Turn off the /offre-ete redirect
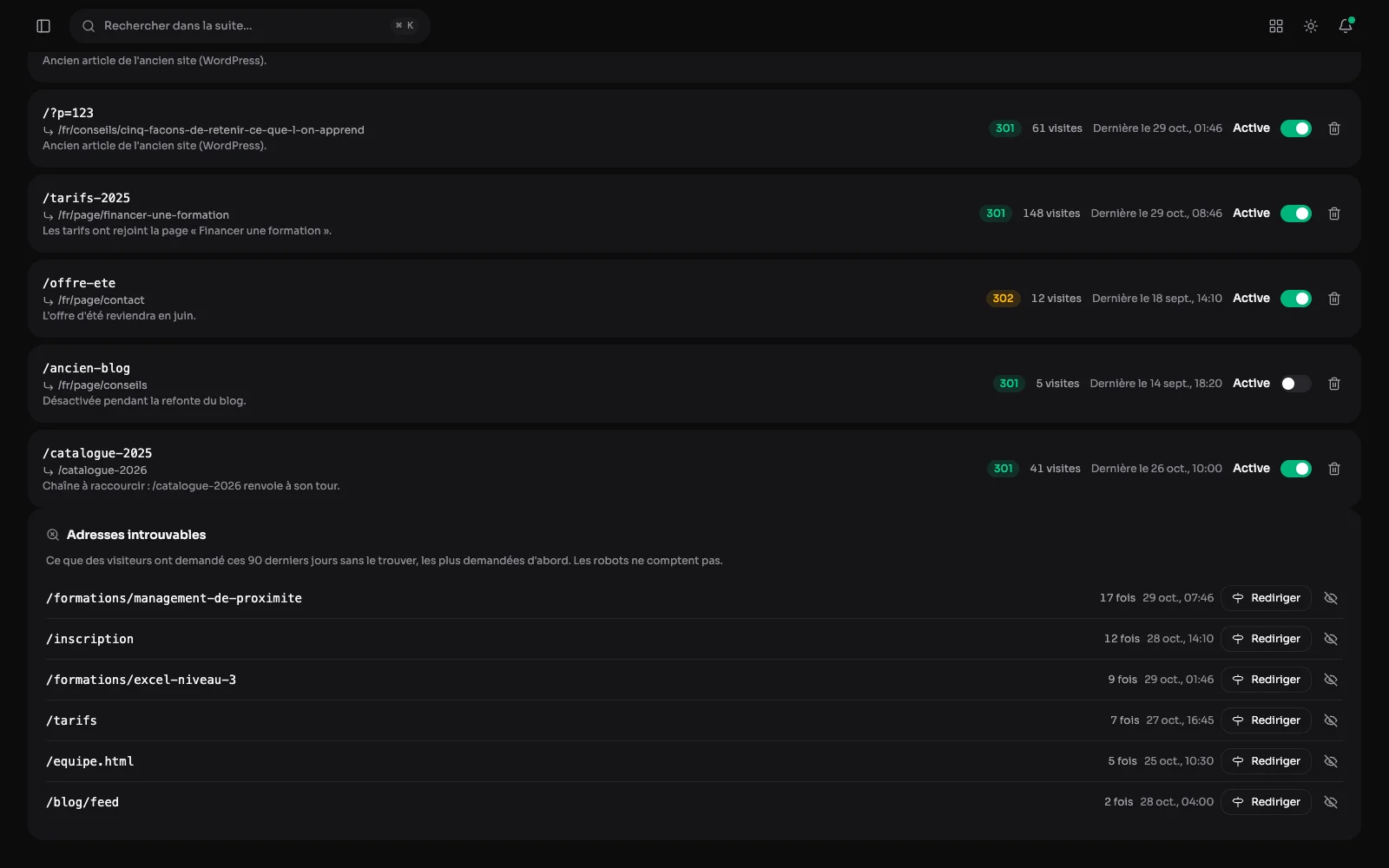The width and height of the screenshot is (1389, 868). tap(1296, 299)
